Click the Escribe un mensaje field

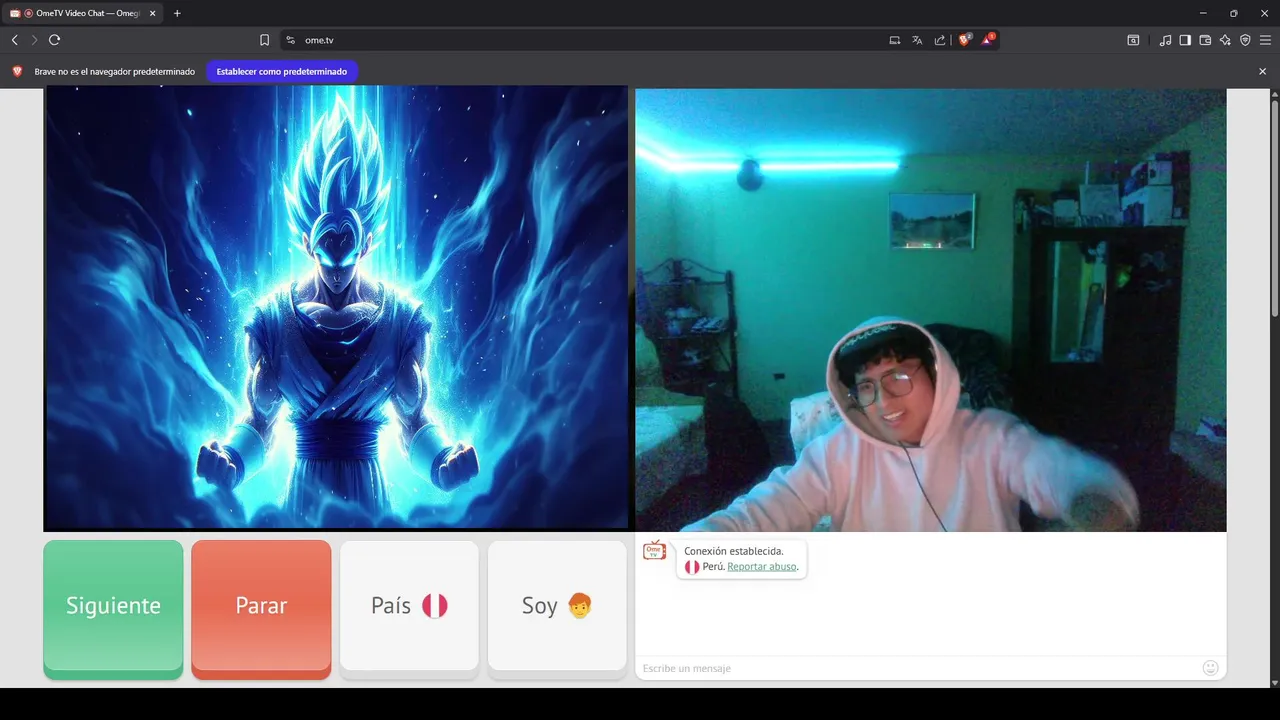[x=918, y=668]
